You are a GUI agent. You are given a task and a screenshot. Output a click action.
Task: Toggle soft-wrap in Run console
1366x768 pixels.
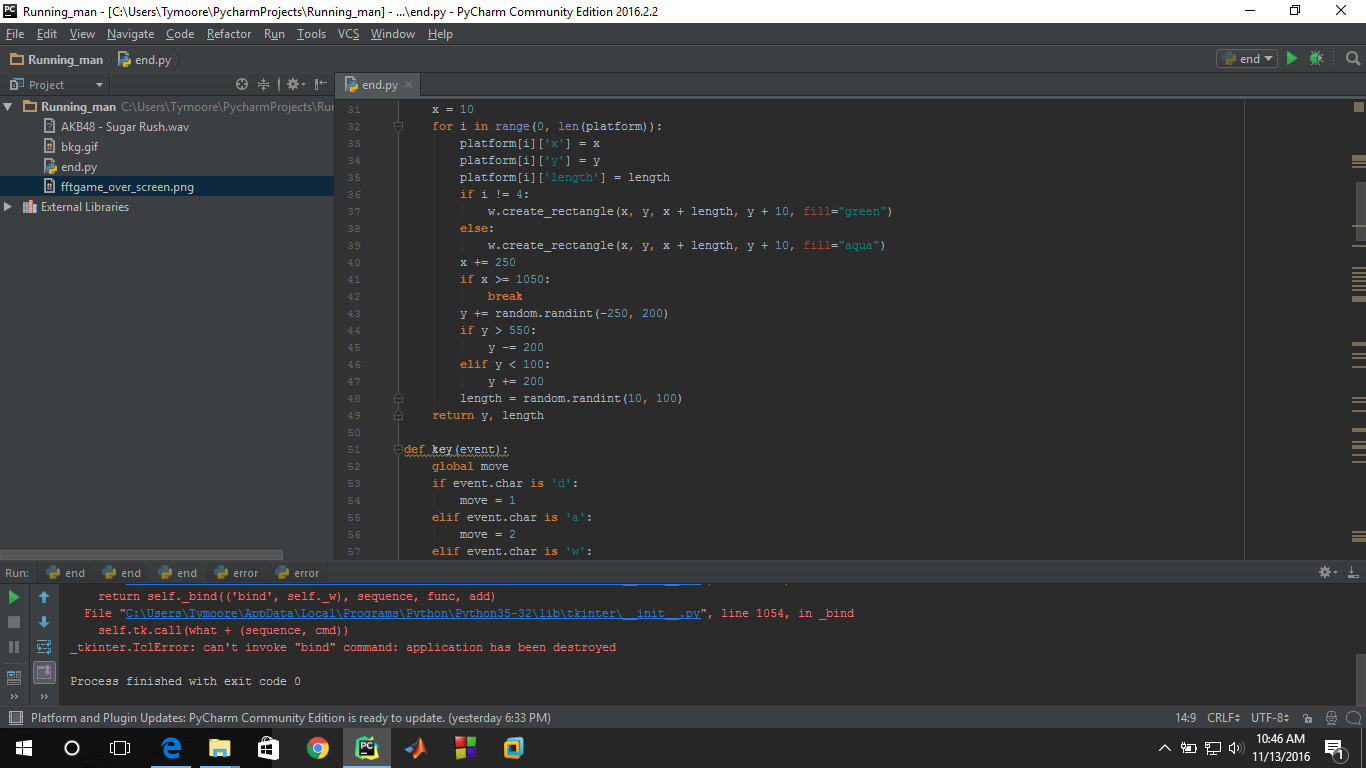coord(44,647)
